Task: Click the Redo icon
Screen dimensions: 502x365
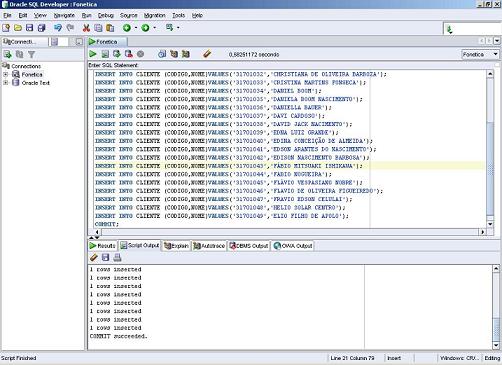Action: [x=70, y=28]
